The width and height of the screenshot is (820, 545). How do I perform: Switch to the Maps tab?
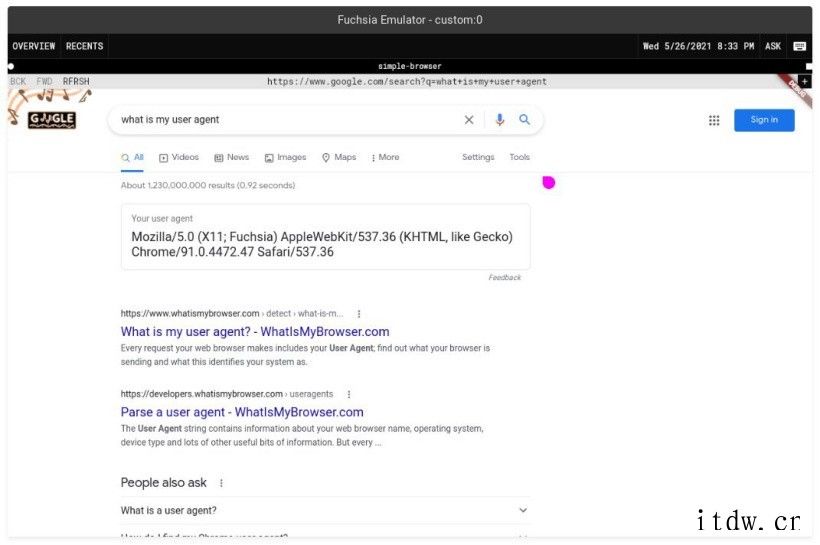click(339, 157)
